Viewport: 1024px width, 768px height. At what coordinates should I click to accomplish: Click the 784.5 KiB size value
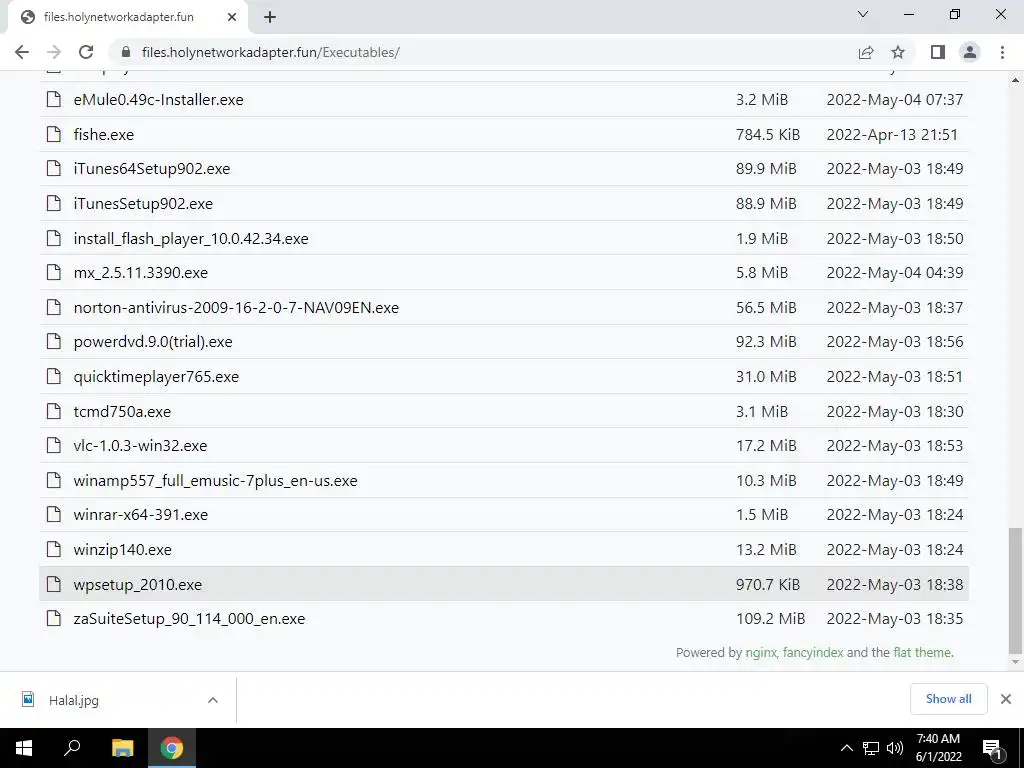pos(767,135)
